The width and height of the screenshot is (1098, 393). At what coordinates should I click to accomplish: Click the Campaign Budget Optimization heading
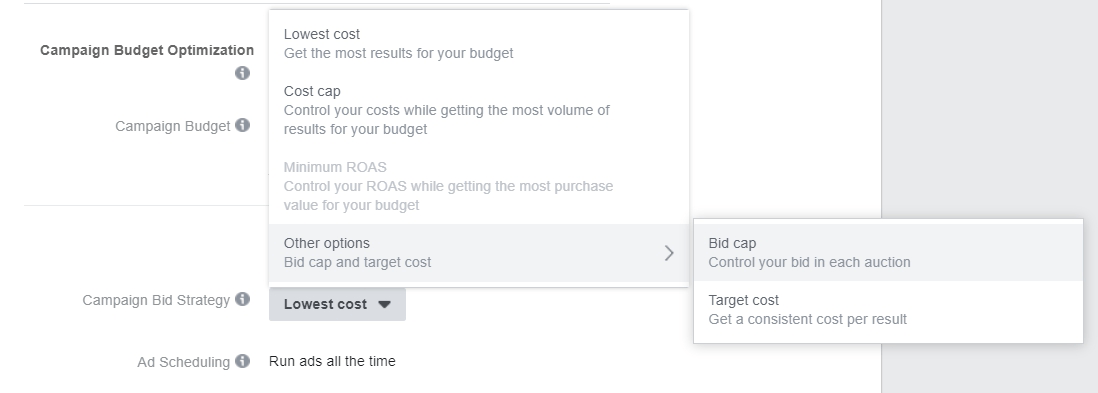click(x=147, y=50)
